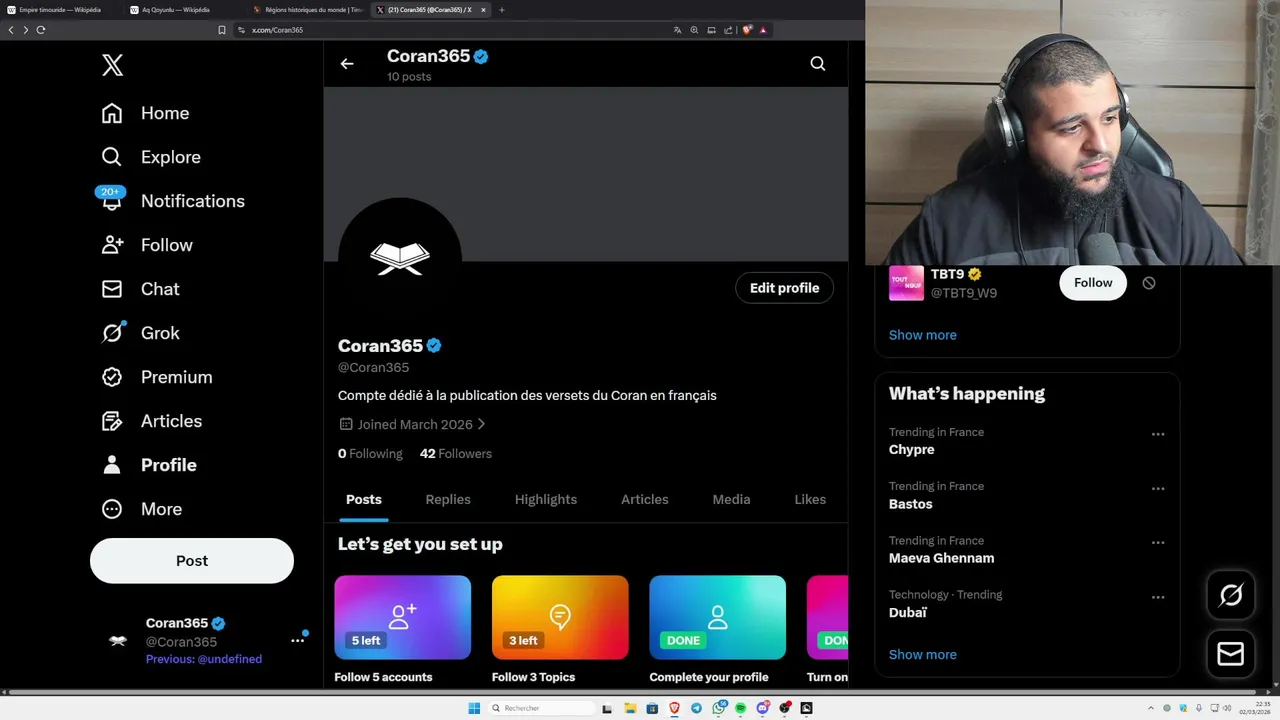Viewport: 1280px width, 720px height.
Task: Open the Coran365 profile picture
Action: (x=400, y=258)
